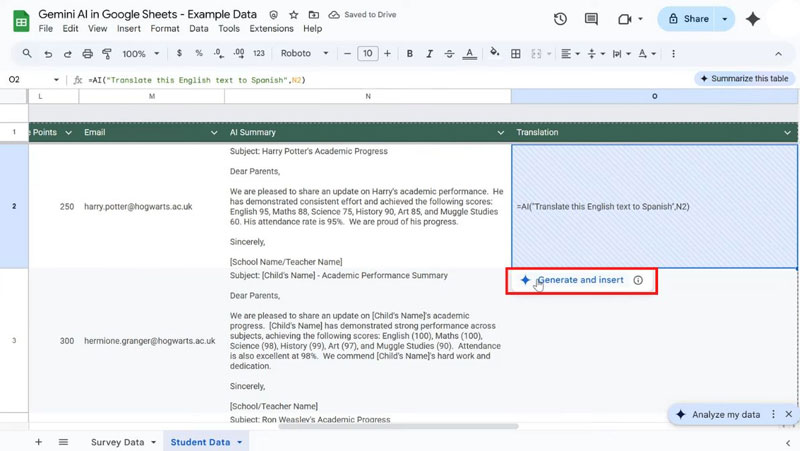800x451 pixels.
Task: Toggle italic text formatting
Action: point(430,53)
